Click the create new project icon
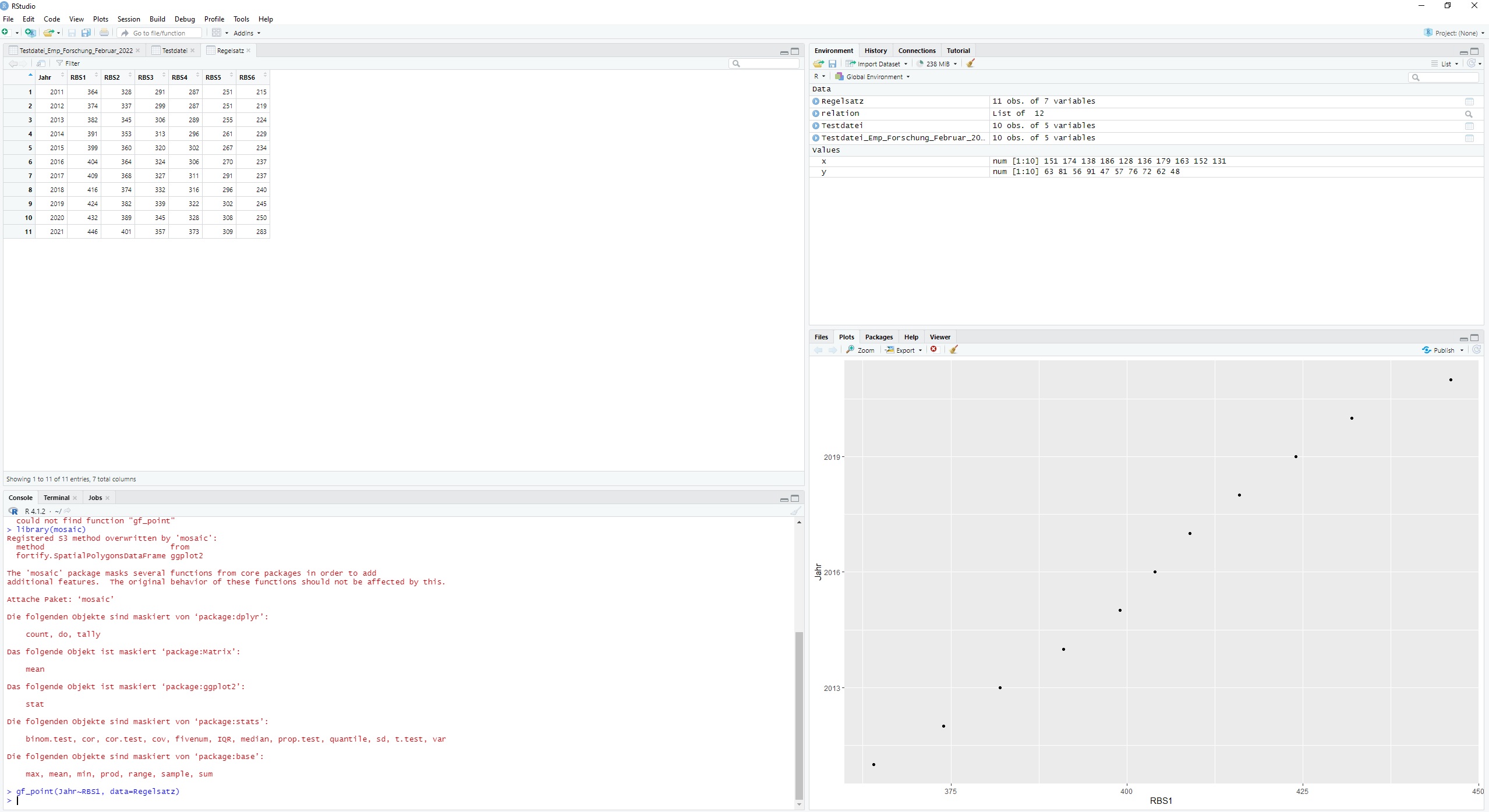 click(30, 33)
